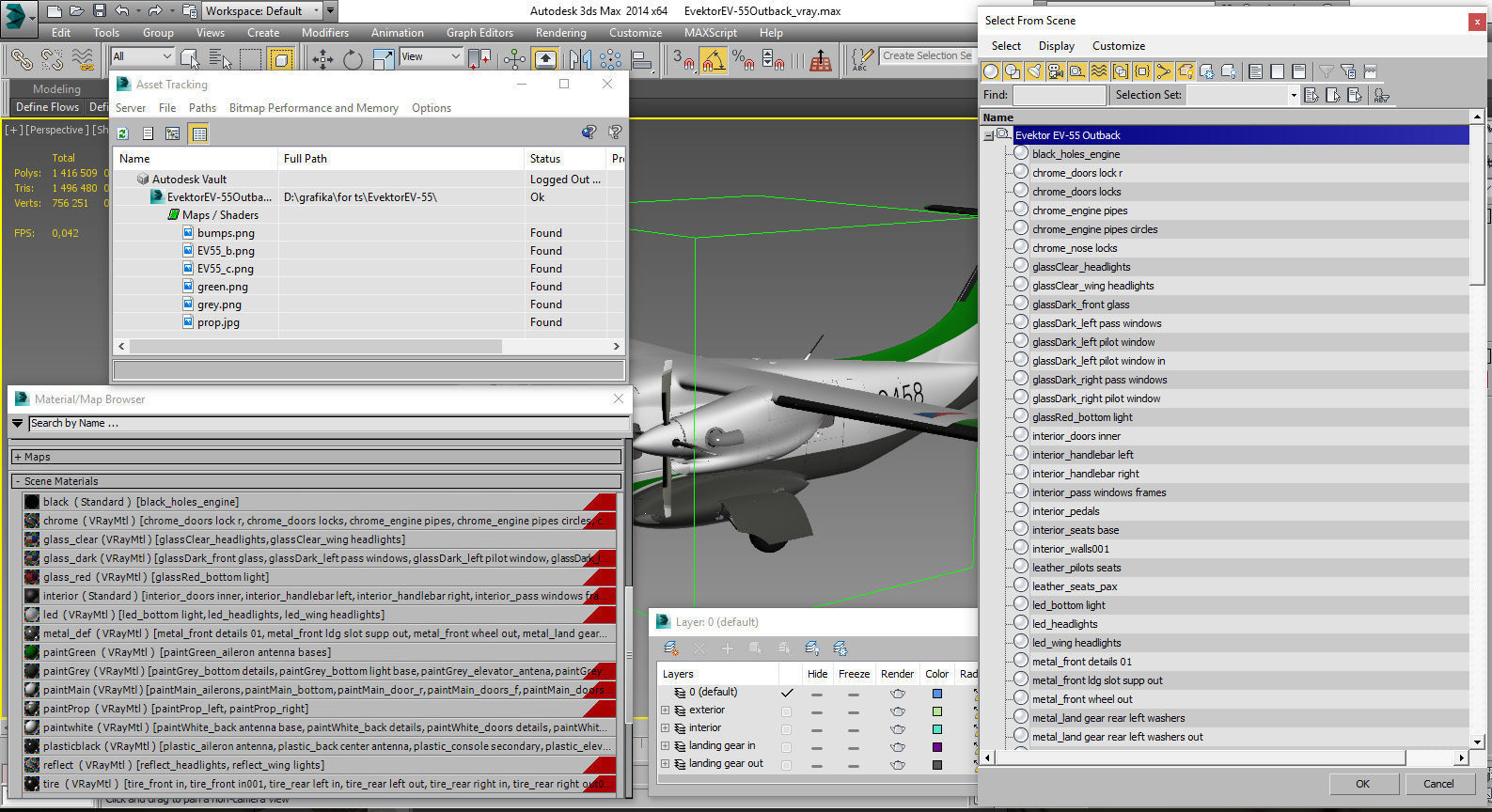Toggle the Angle Snap icon
Image resolution: width=1492 pixels, height=812 pixels.
714,59
